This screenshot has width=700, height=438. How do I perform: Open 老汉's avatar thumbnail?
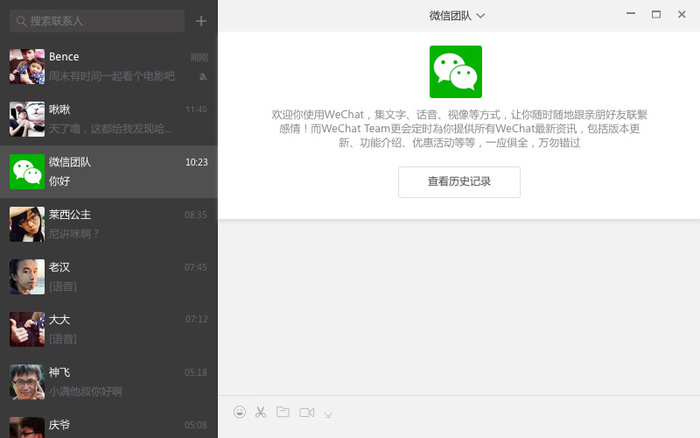[27, 277]
